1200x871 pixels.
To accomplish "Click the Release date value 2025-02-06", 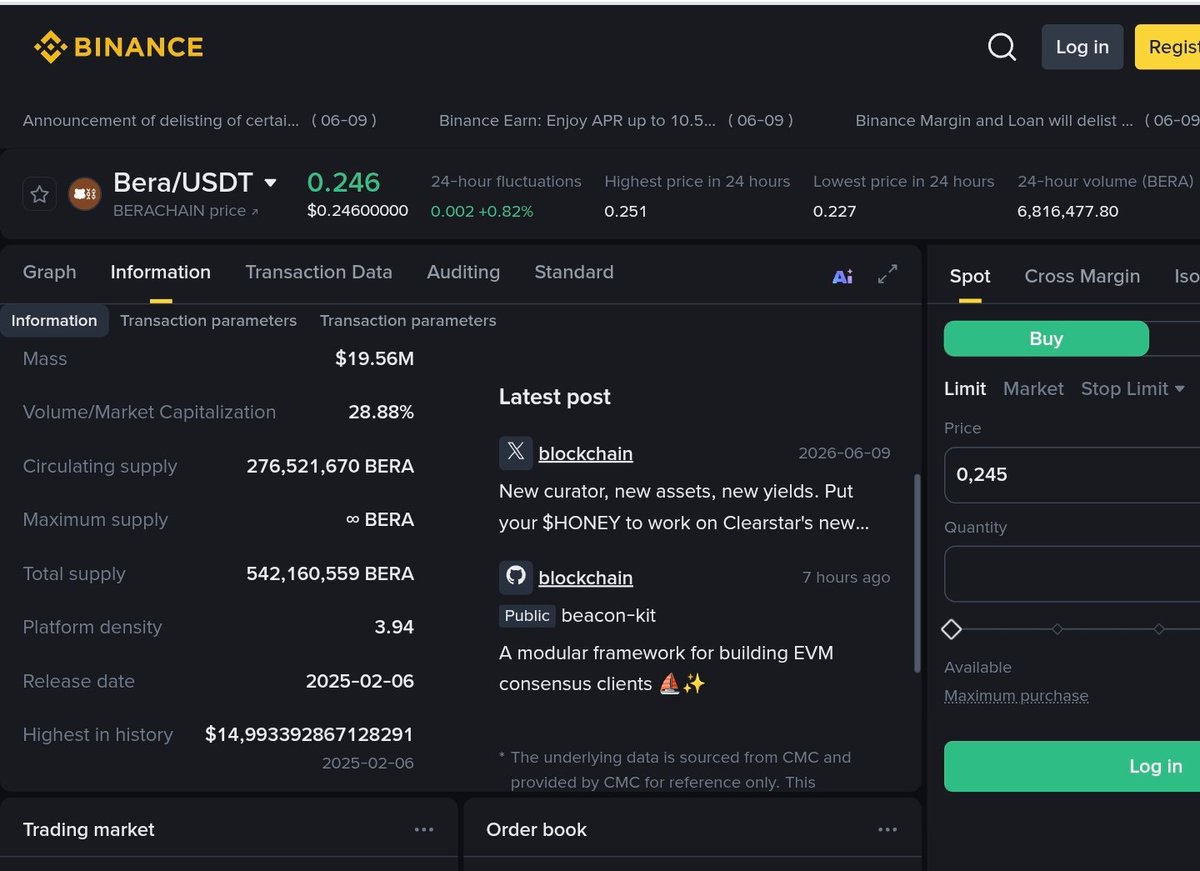I will 360,681.
